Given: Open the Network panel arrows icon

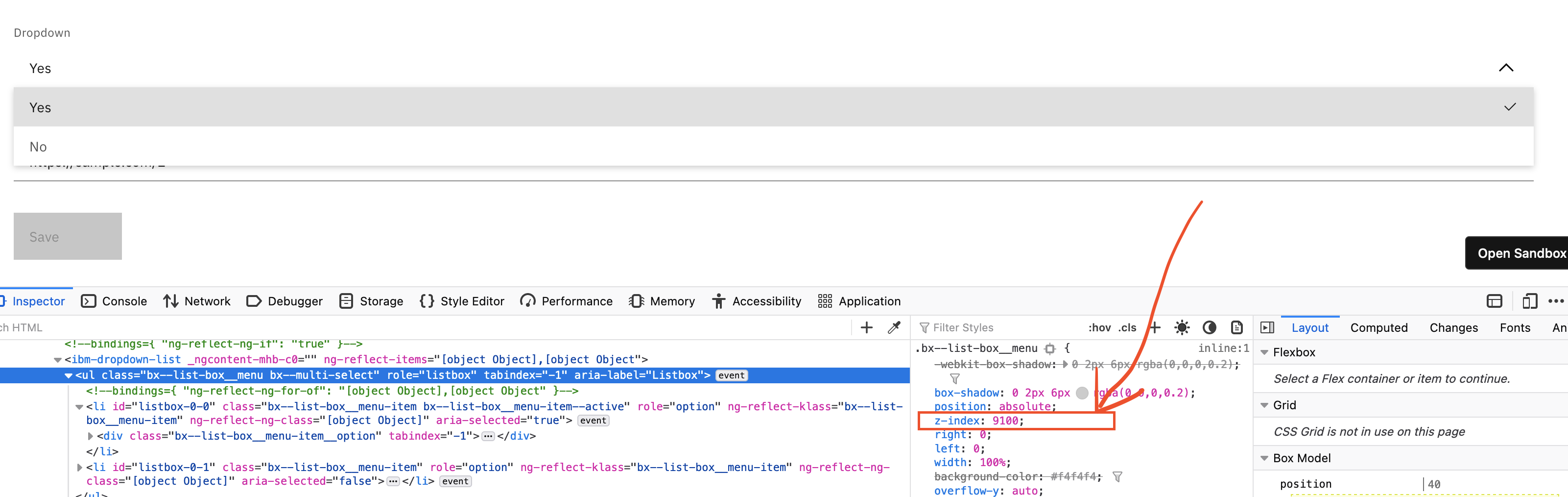Looking at the screenshot, I should (170, 301).
